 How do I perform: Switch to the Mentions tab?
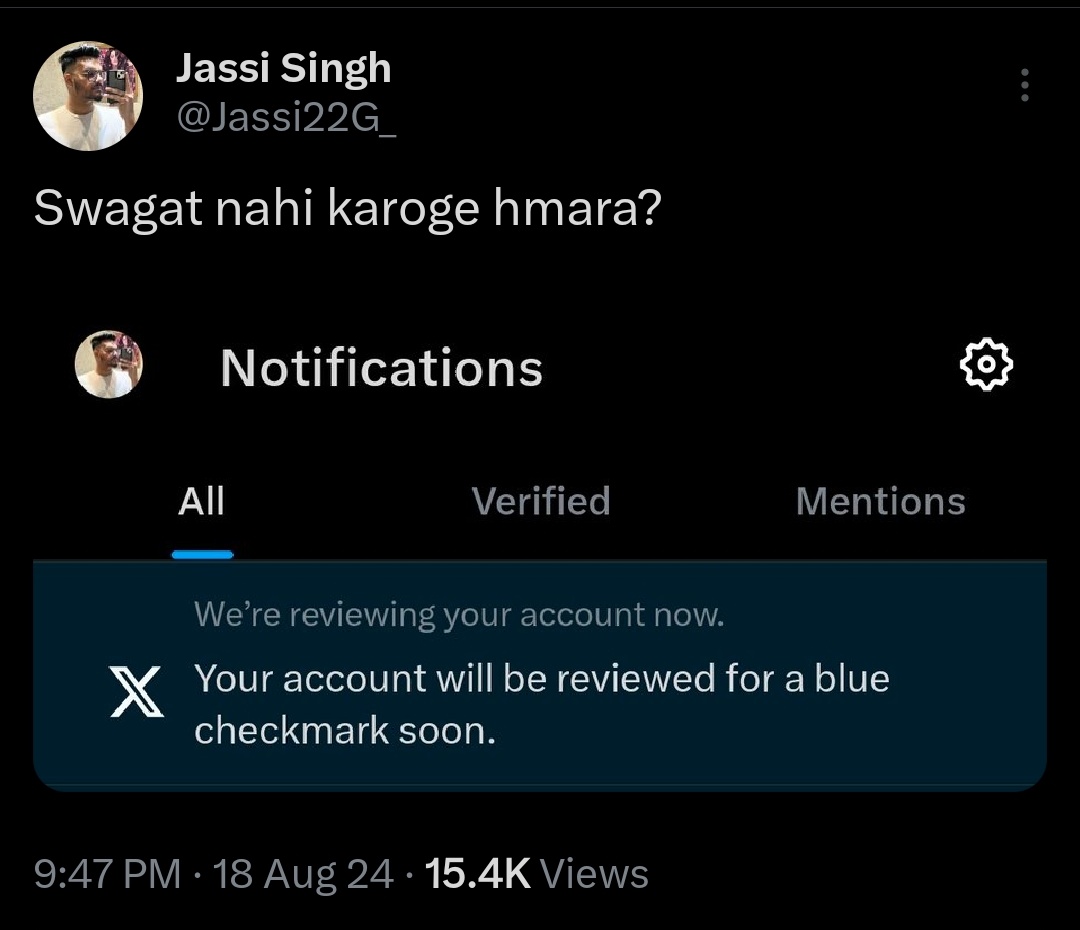(x=880, y=501)
